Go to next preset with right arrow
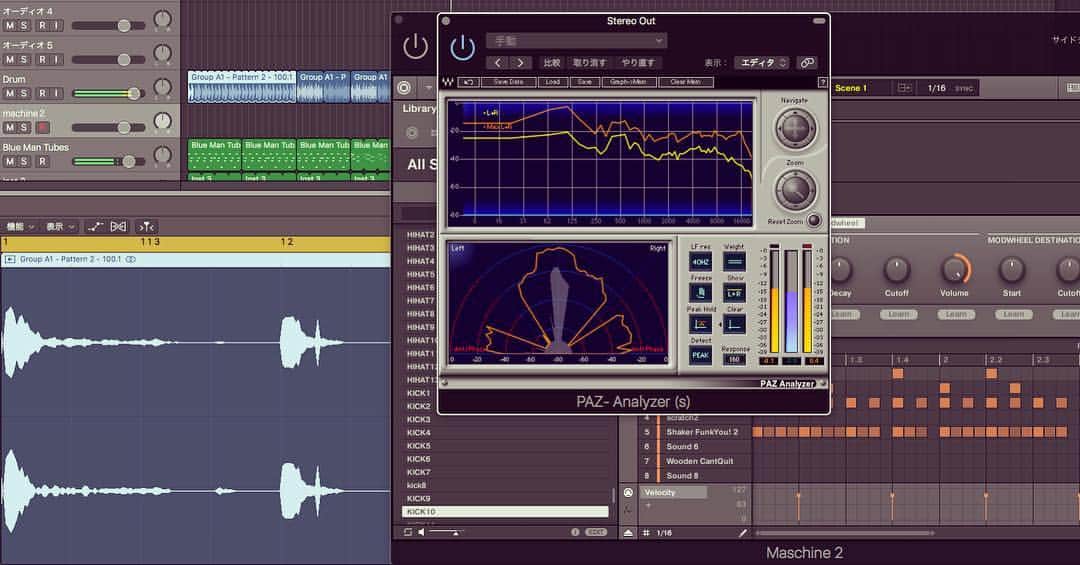 pos(520,63)
